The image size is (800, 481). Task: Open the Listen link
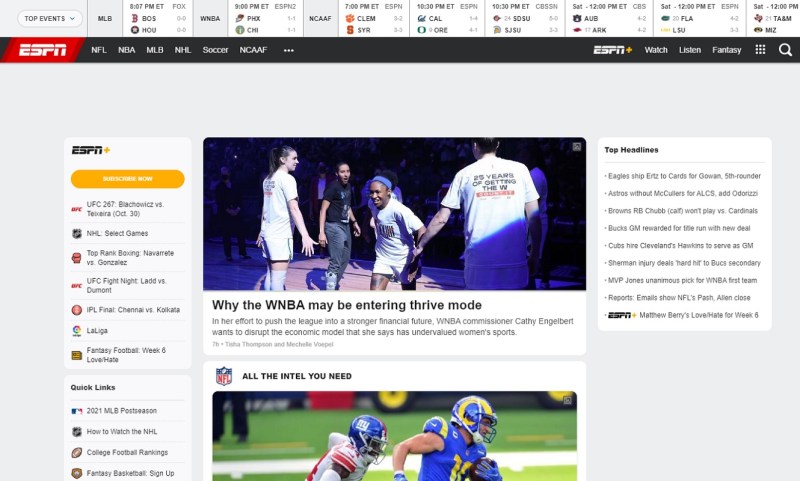pos(690,50)
